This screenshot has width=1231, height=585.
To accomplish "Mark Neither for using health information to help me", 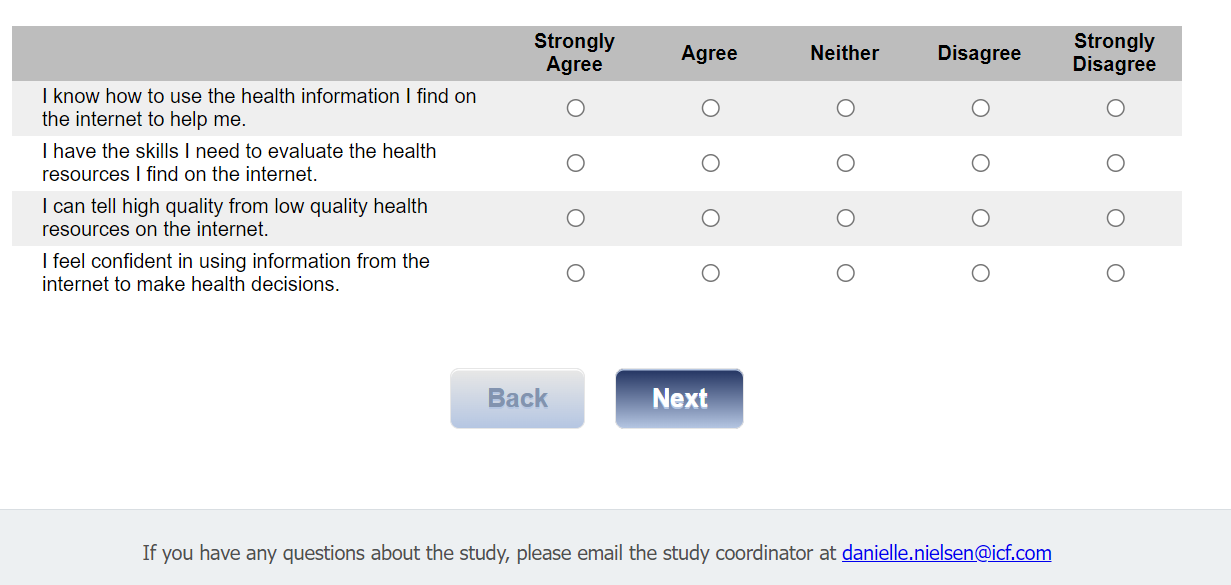I will click(x=845, y=108).
